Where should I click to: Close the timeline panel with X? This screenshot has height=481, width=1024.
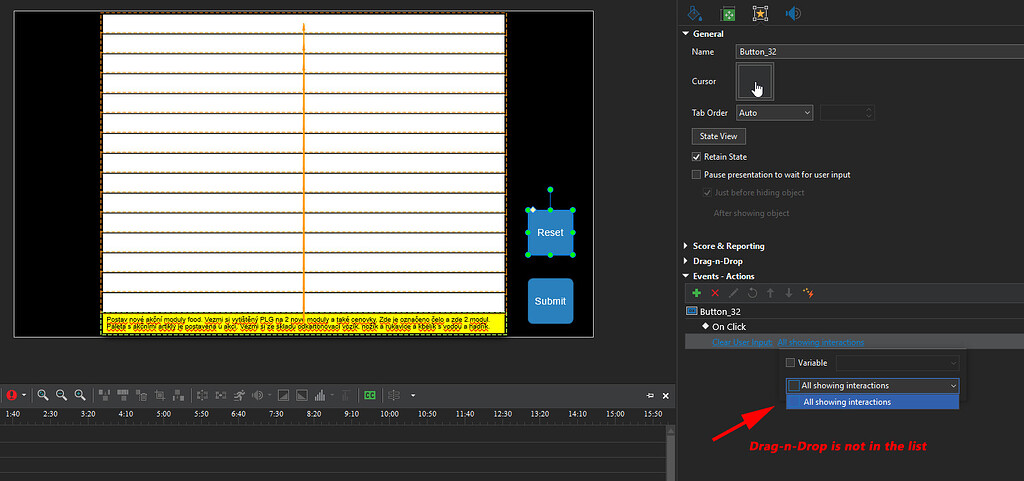point(666,395)
